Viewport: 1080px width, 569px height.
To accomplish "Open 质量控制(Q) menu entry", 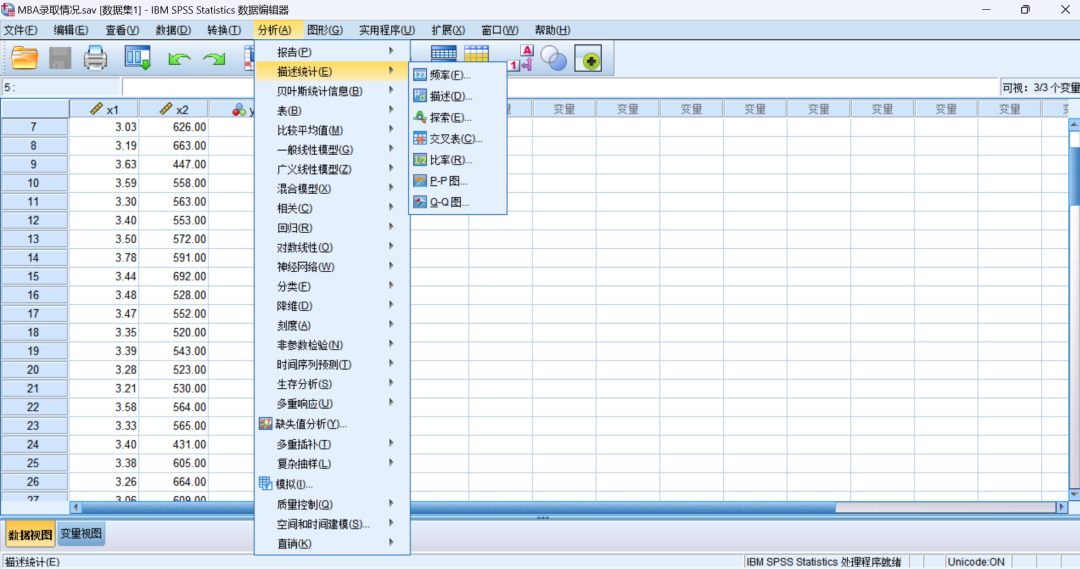I will (x=332, y=504).
